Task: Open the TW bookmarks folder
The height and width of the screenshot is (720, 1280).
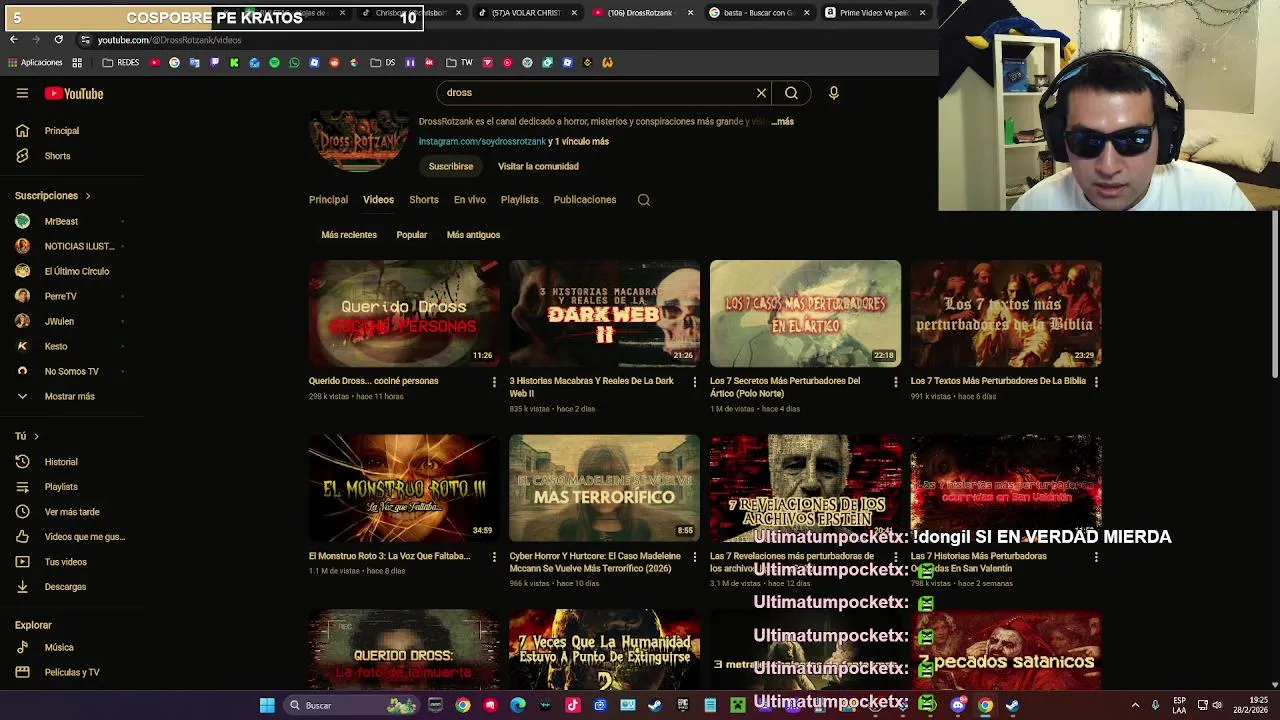Action: (459, 63)
